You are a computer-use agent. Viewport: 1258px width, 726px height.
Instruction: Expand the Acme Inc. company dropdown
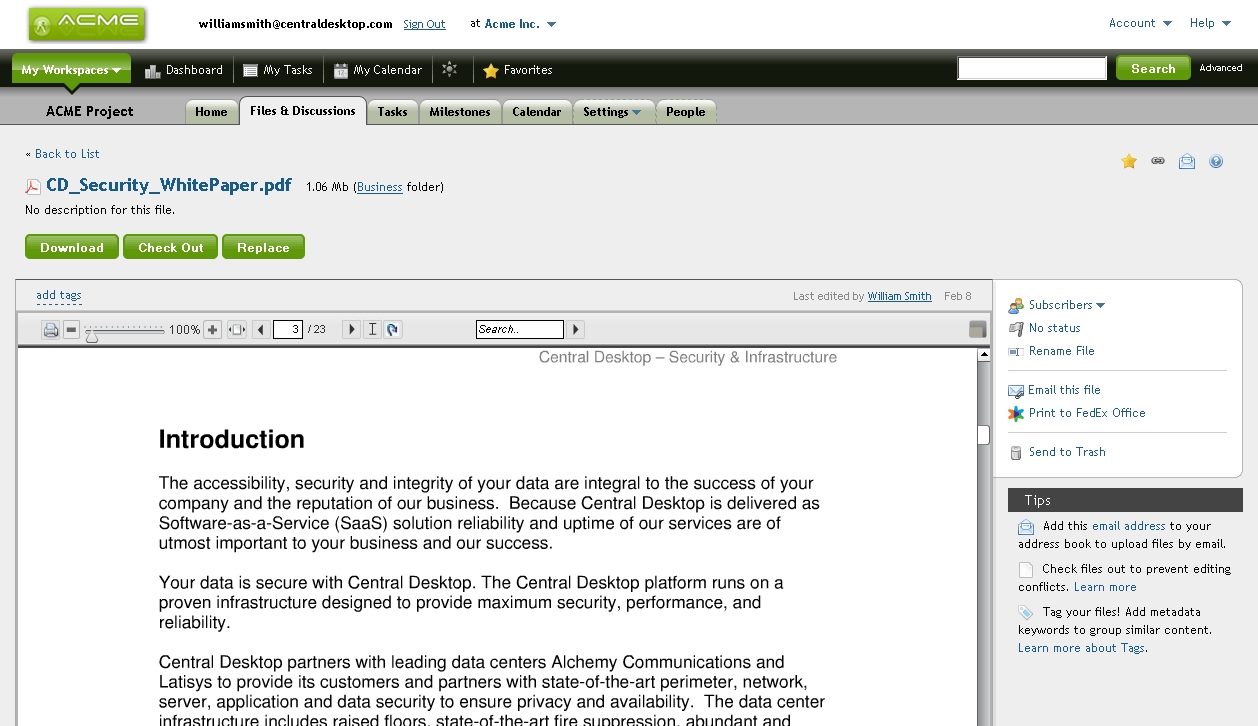pos(552,24)
